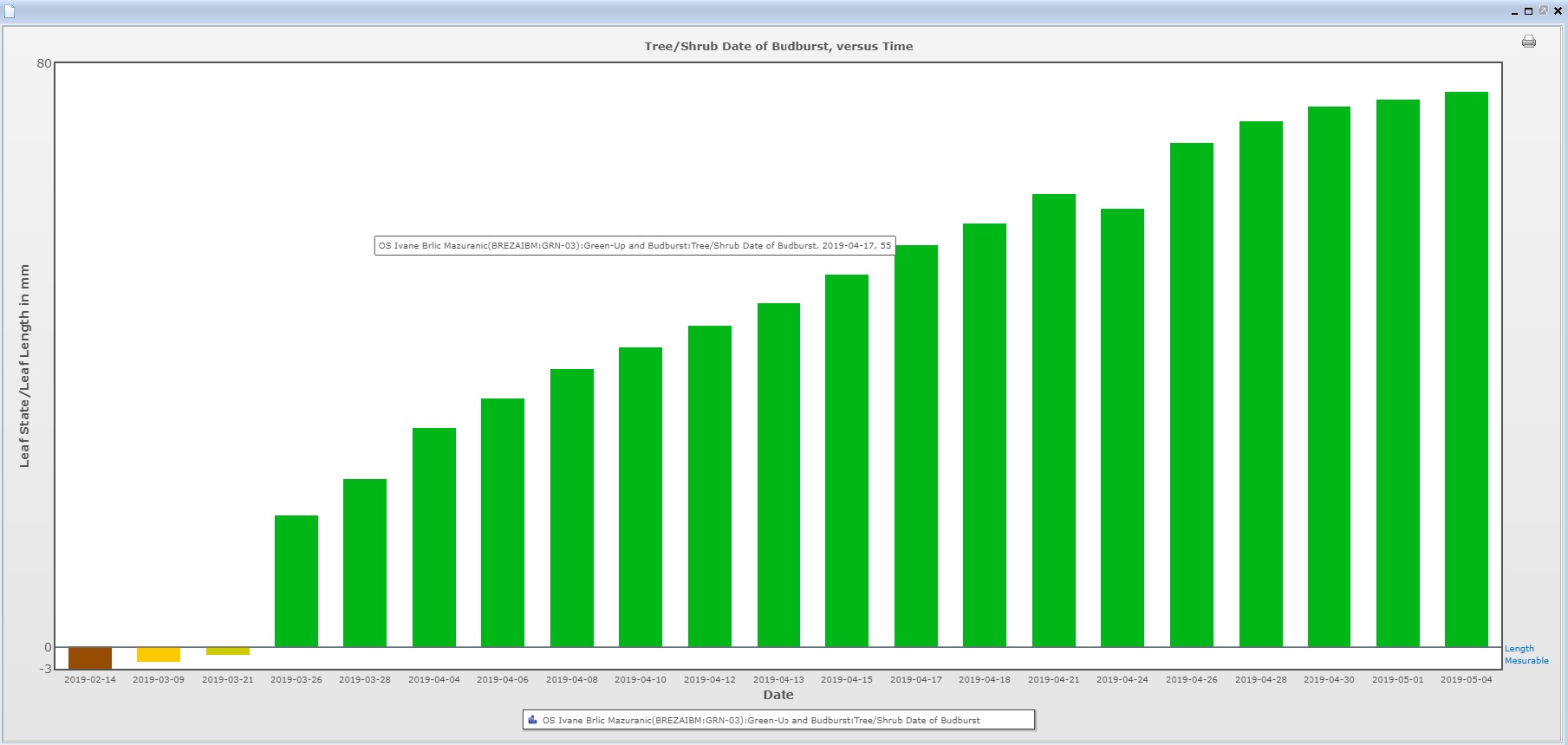The width and height of the screenshot is (1568, 745).
Task: Select the green bar for 2019-03-26
Action: [x=296, y=580]
